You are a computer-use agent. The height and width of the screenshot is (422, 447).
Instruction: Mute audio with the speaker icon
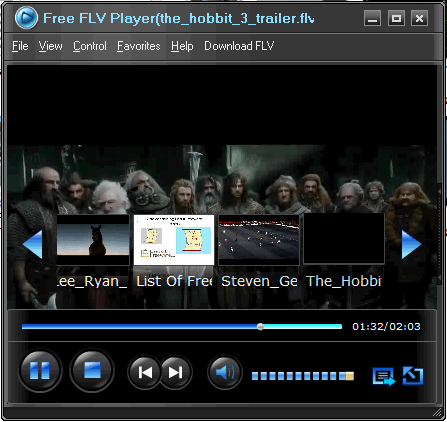(225, 372)
